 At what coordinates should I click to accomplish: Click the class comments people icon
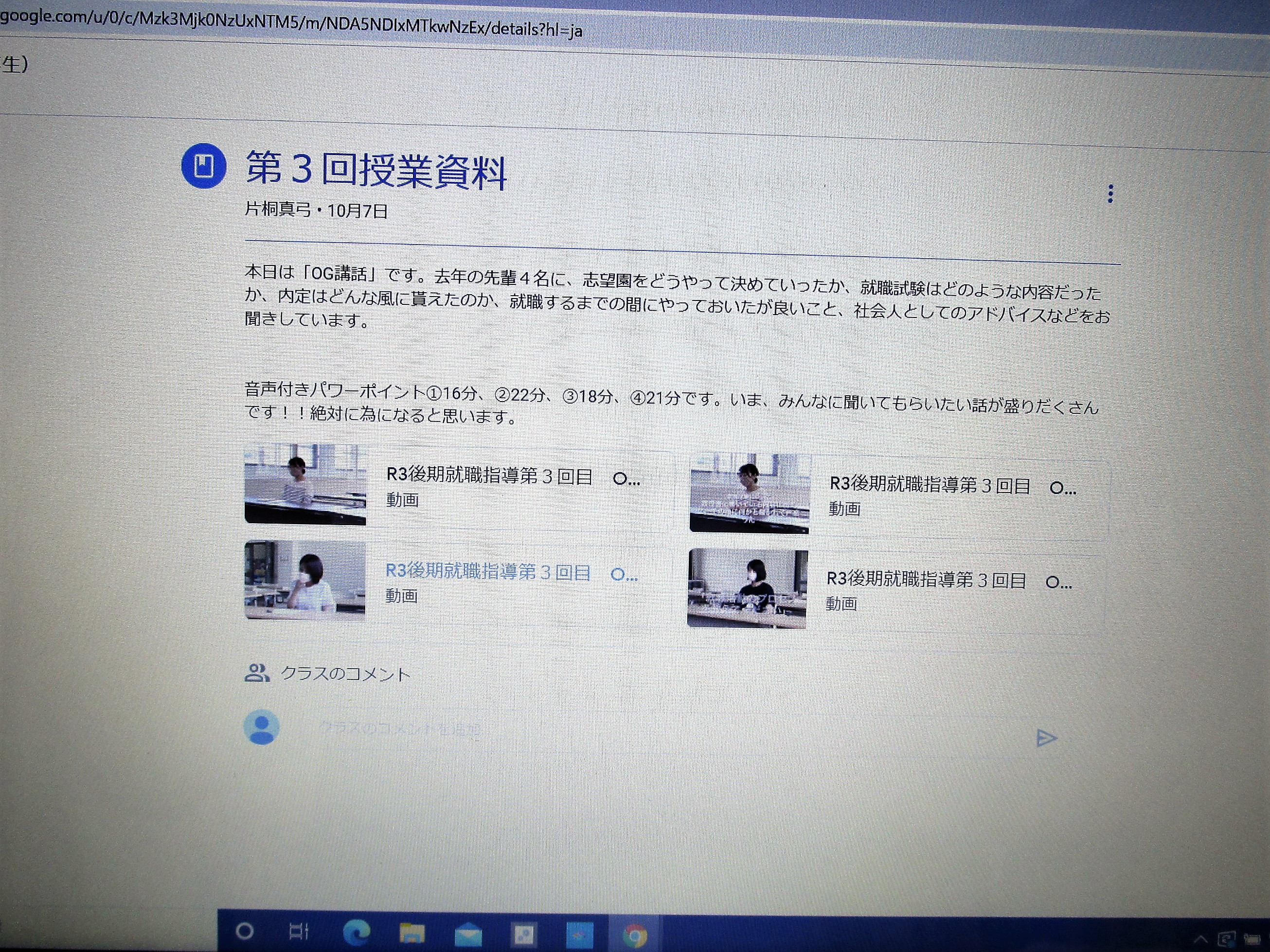click(257, 672)
